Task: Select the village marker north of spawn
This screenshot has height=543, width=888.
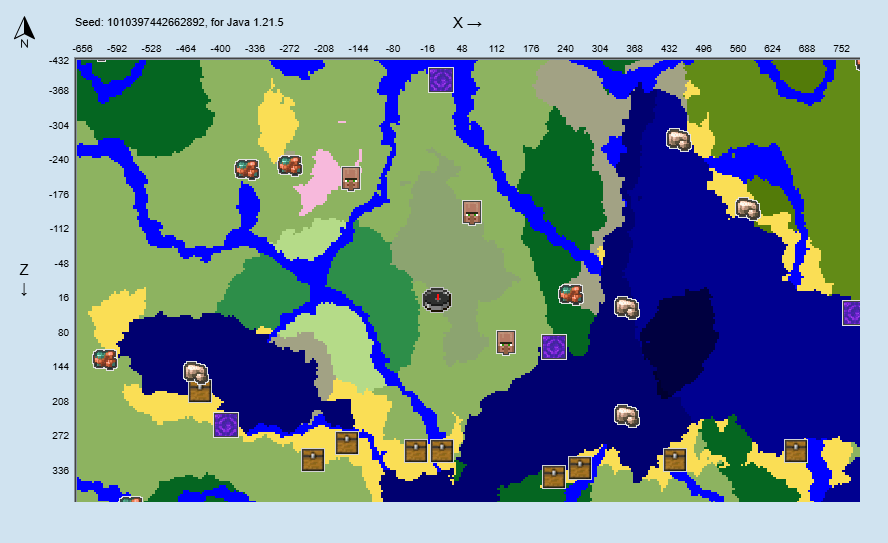Action: point(472,212)
